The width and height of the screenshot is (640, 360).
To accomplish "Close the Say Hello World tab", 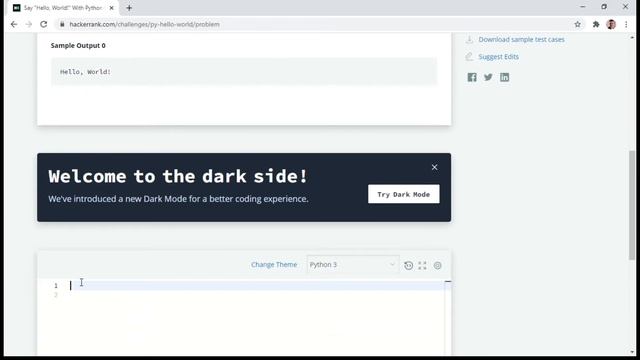I will (111, 8).
